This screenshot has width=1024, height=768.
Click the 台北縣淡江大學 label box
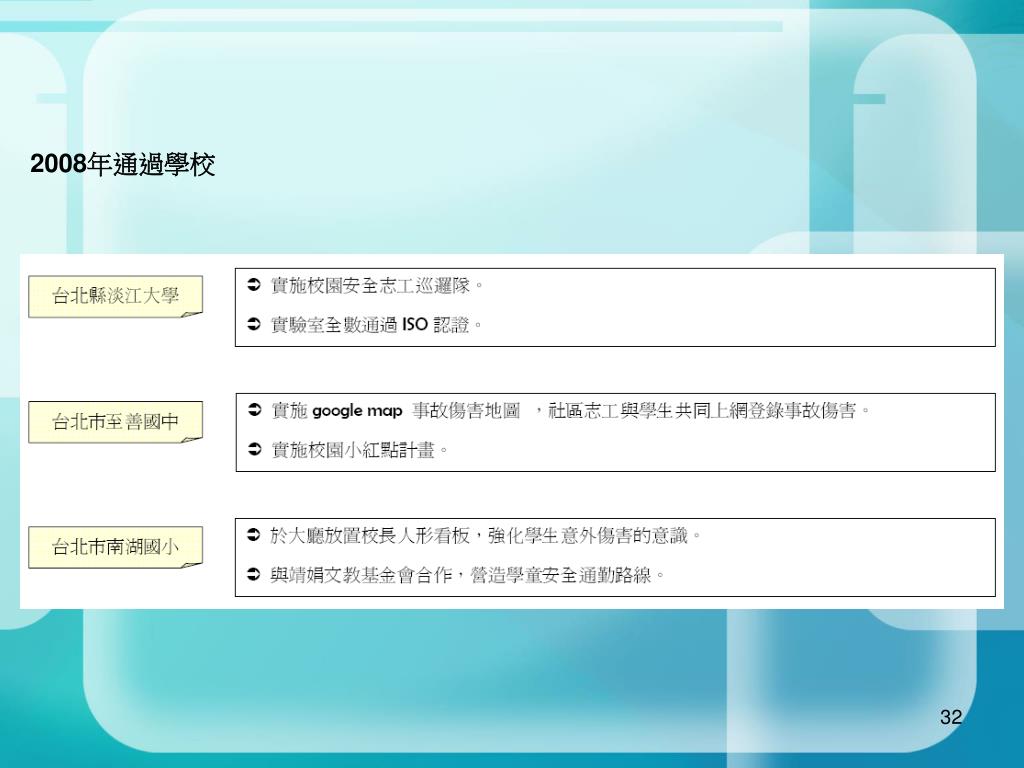tap(116, 296)
